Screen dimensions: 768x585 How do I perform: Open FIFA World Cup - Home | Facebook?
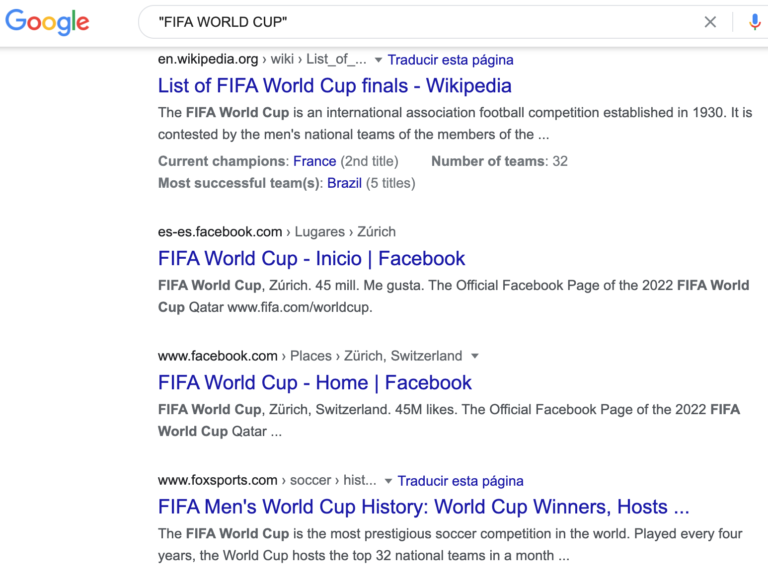tap(314, 383)
